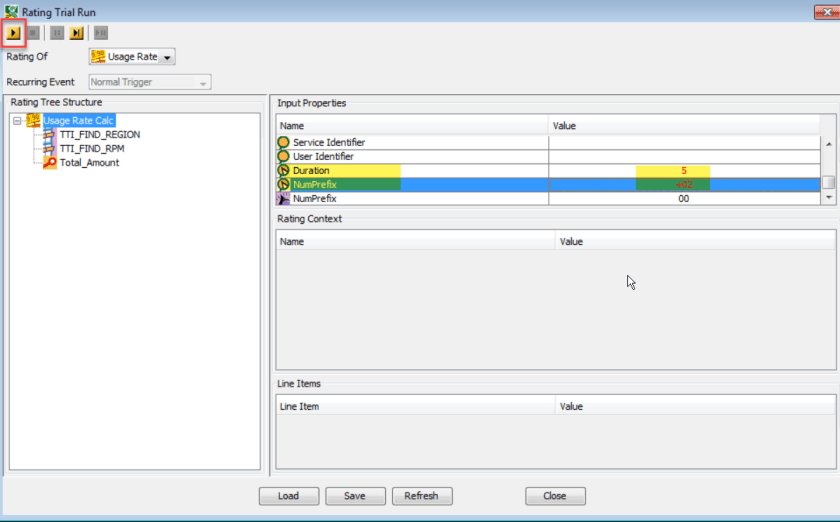Click Input Properties Value column header
Viewport: 840px width, 522px height.
(684, 126)
